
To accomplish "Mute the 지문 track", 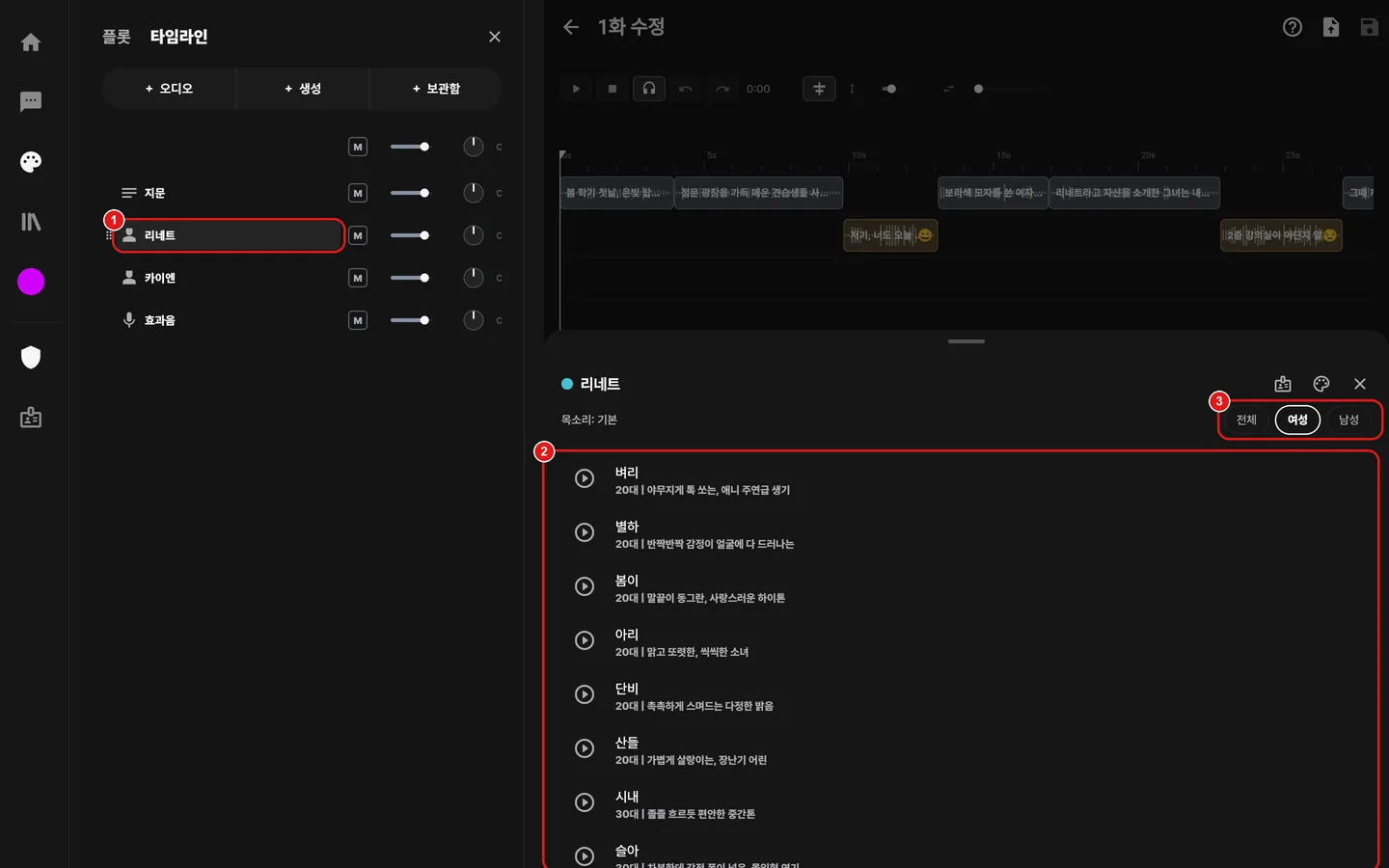I will click(x=358, y=193).
